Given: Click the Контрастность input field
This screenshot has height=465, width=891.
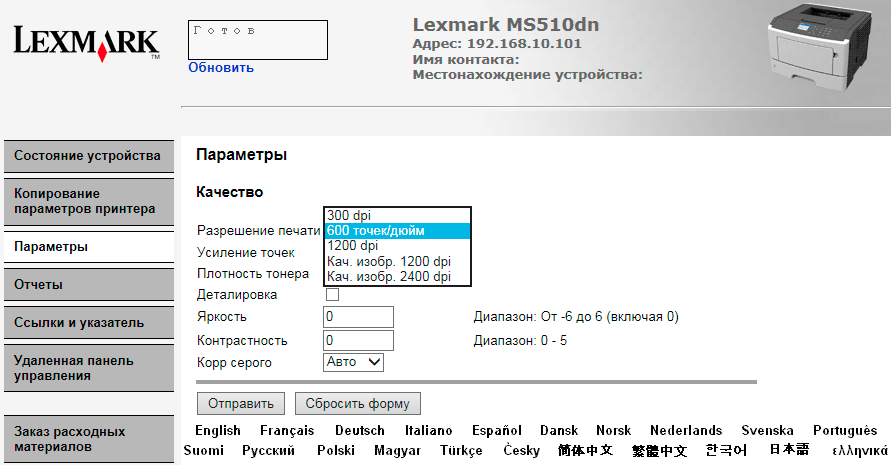Looking at the screenshot, I should 358,341.
